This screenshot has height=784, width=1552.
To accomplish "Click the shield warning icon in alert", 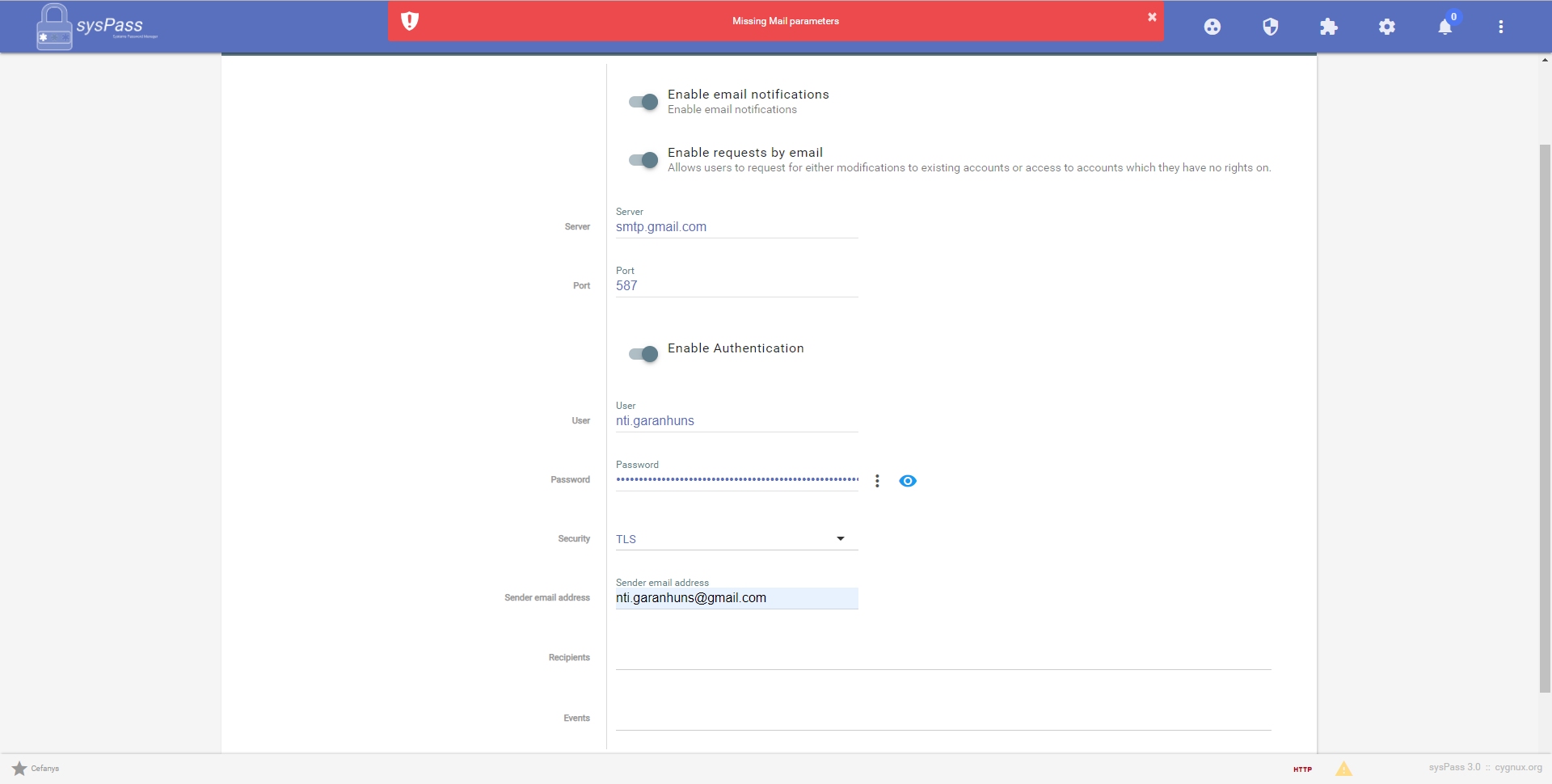I will pyautogui.click(x=410, y=21).
